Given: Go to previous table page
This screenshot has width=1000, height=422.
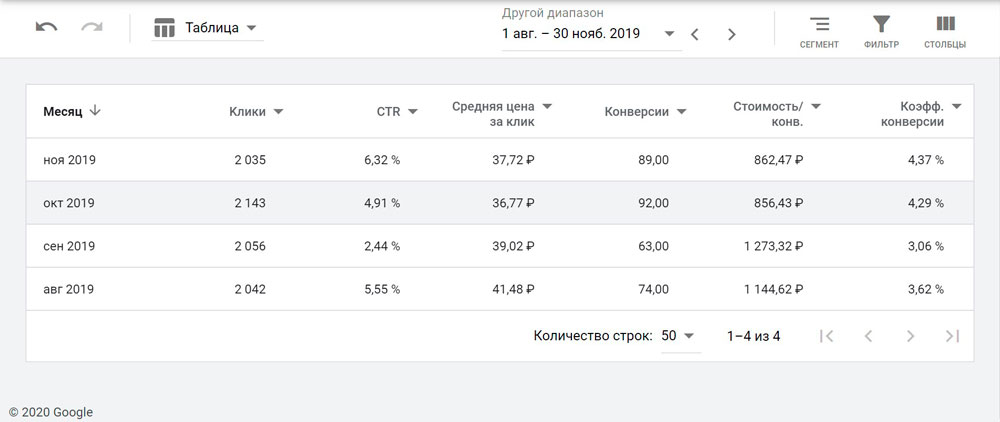Looking at the screenshot, I should click(x=868, y=336).
